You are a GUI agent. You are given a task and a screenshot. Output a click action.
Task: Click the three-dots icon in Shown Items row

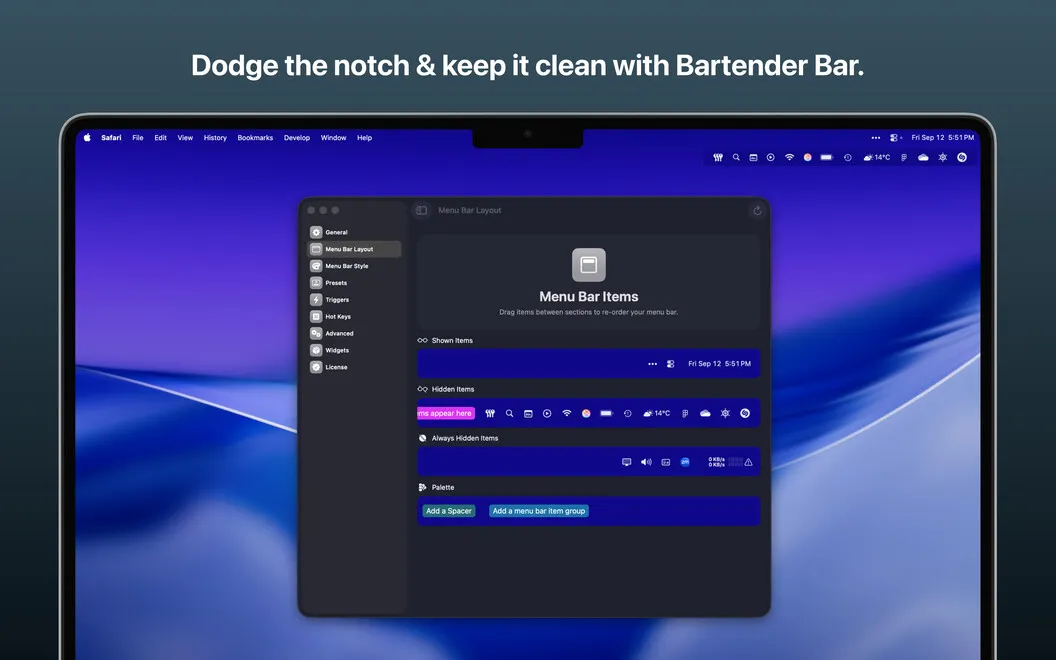(x=653, y=364)
